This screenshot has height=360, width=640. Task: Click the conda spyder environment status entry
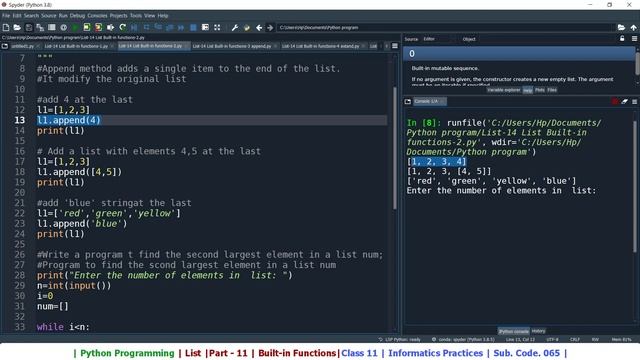point(463,339)
